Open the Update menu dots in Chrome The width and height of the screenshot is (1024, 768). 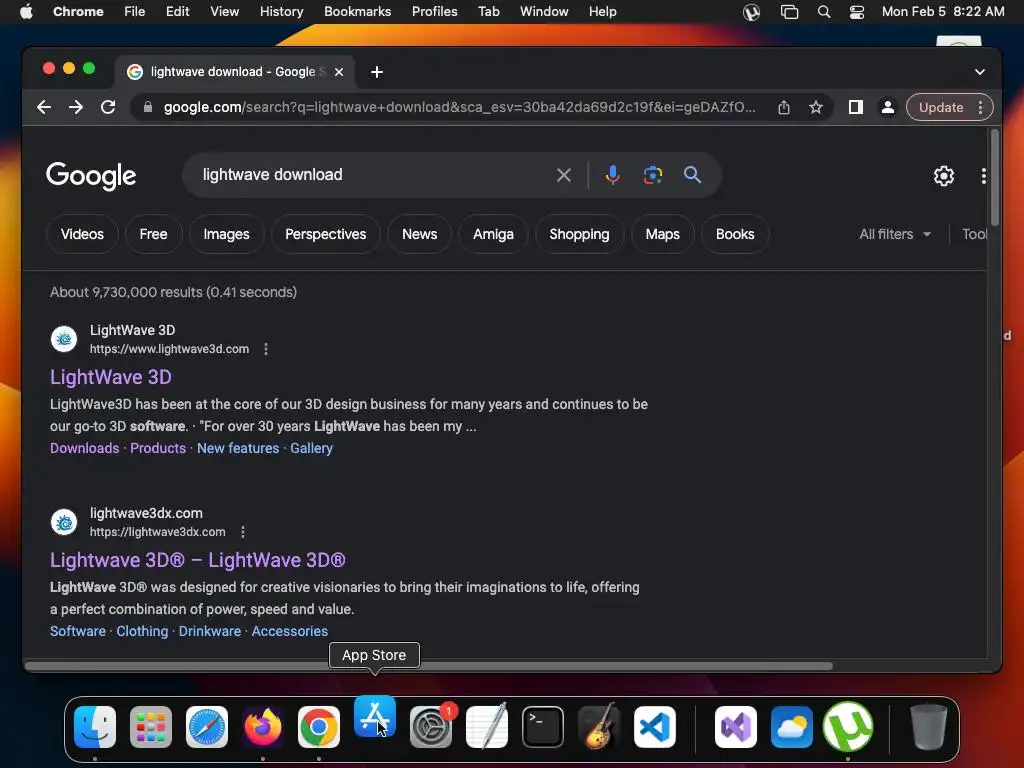click(980, 107)
